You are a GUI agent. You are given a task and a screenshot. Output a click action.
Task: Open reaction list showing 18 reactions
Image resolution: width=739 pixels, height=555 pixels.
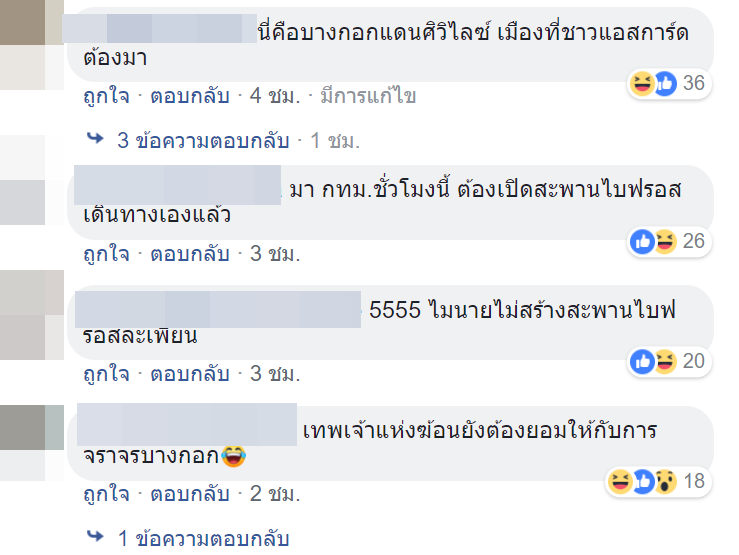(658, 482)
